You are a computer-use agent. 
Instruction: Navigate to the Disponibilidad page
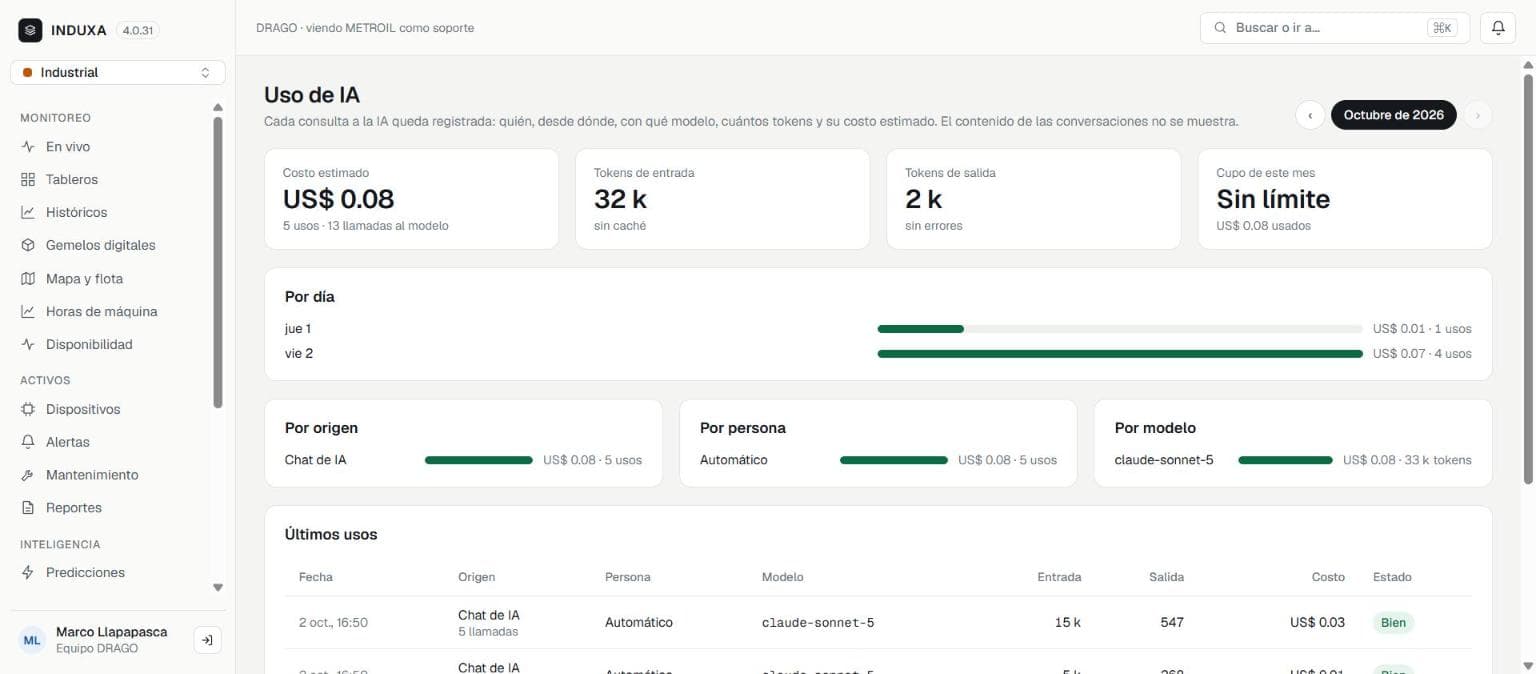[110, 345]
